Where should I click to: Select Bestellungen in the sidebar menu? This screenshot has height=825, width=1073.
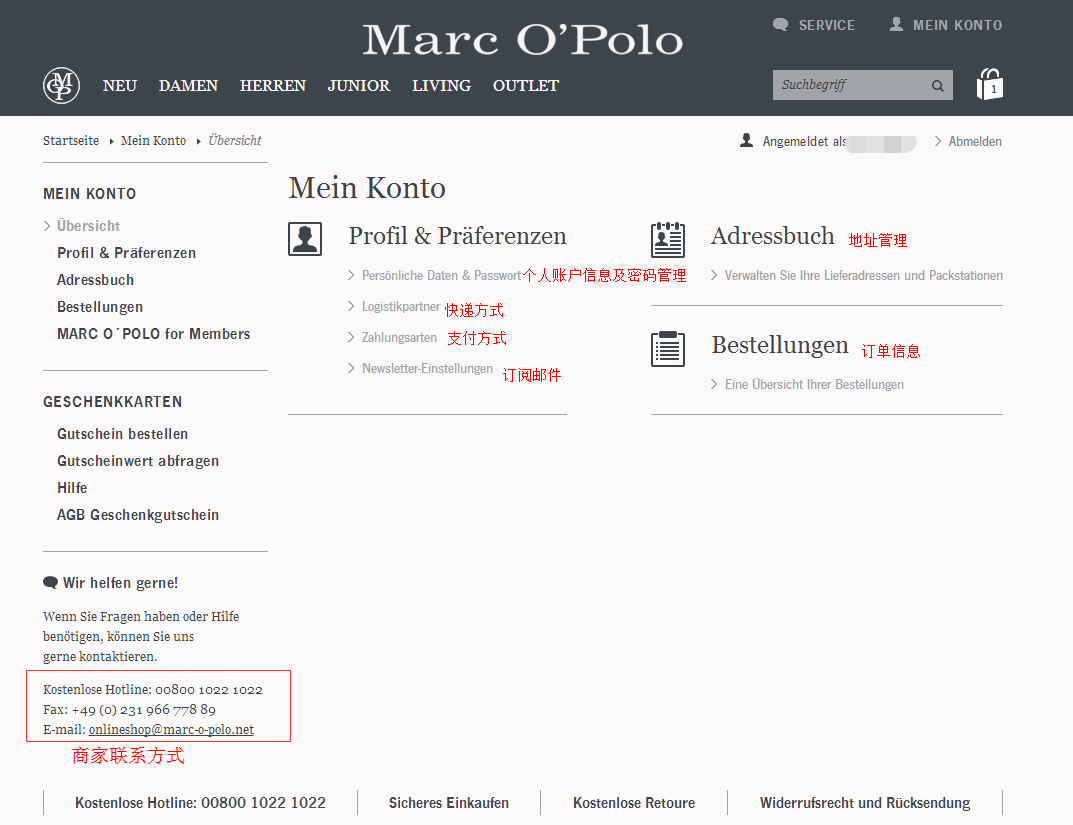coord(100,307)
